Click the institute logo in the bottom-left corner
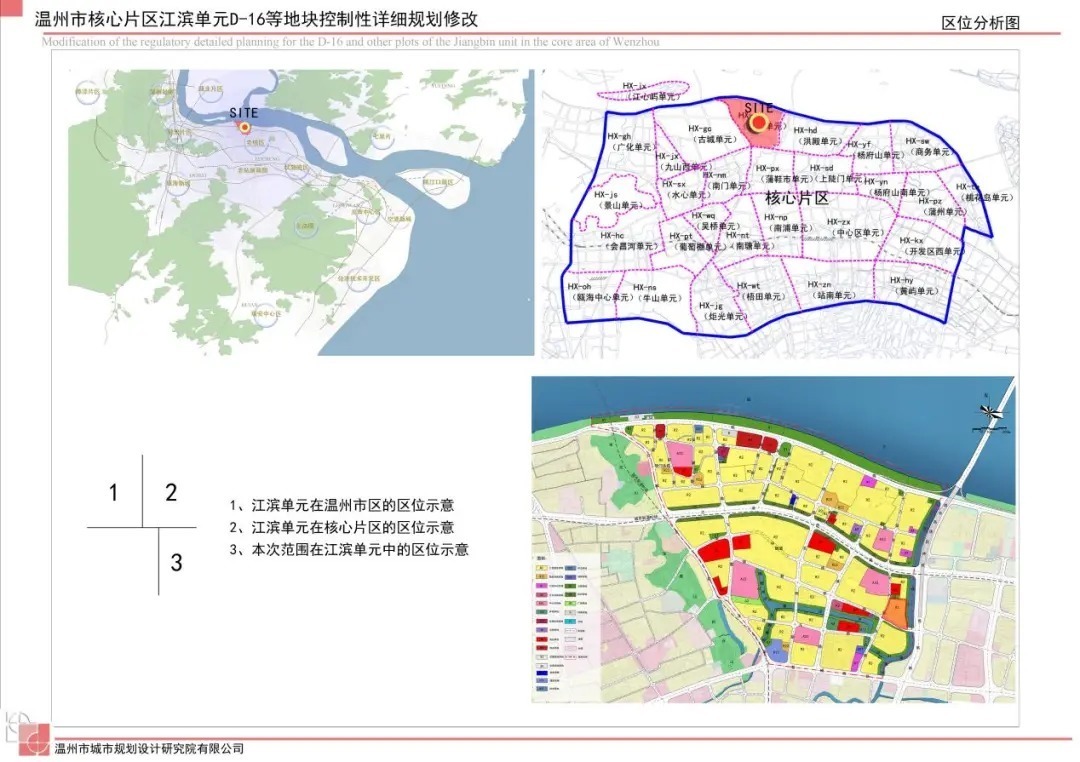Image resolution: width=1080 pixels, height=762 pixels. click(27, 734)
